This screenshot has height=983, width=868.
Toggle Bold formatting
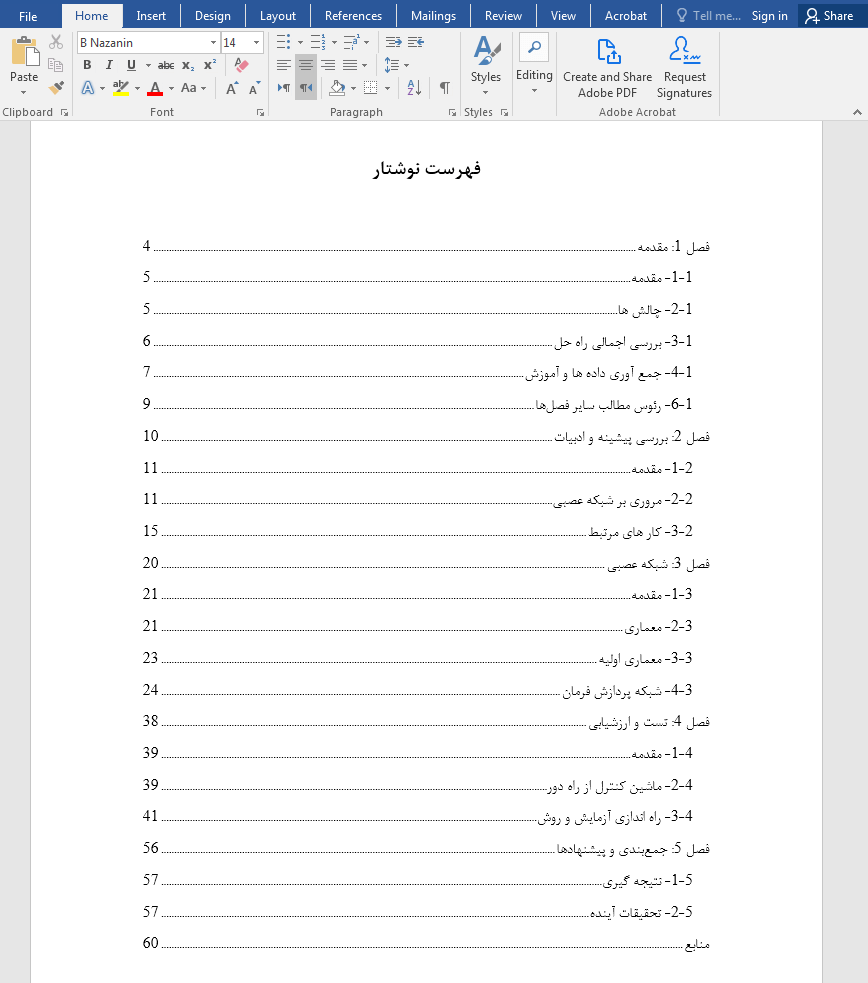[87, 65]
